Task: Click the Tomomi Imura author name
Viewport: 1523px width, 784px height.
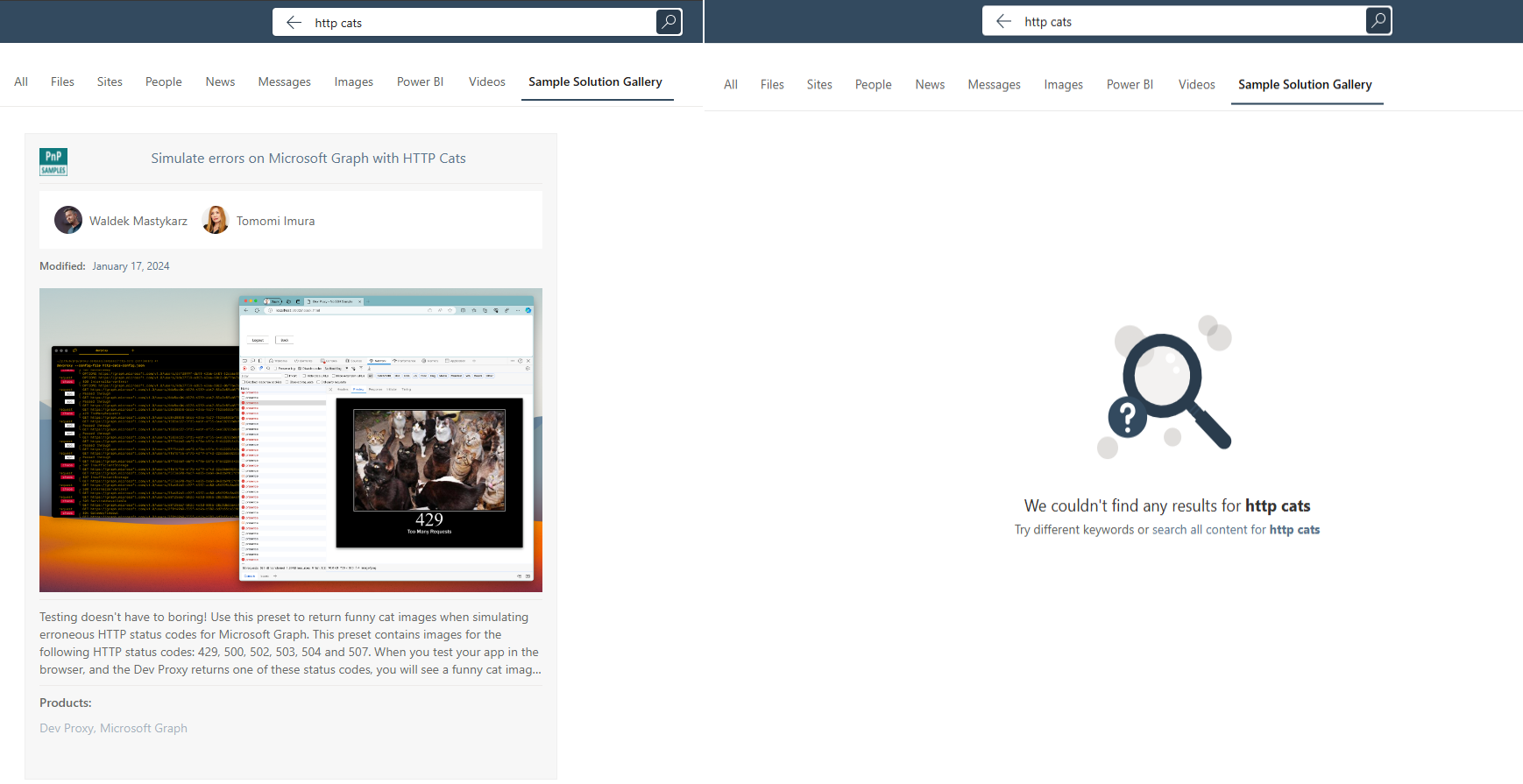Action: 276,221
